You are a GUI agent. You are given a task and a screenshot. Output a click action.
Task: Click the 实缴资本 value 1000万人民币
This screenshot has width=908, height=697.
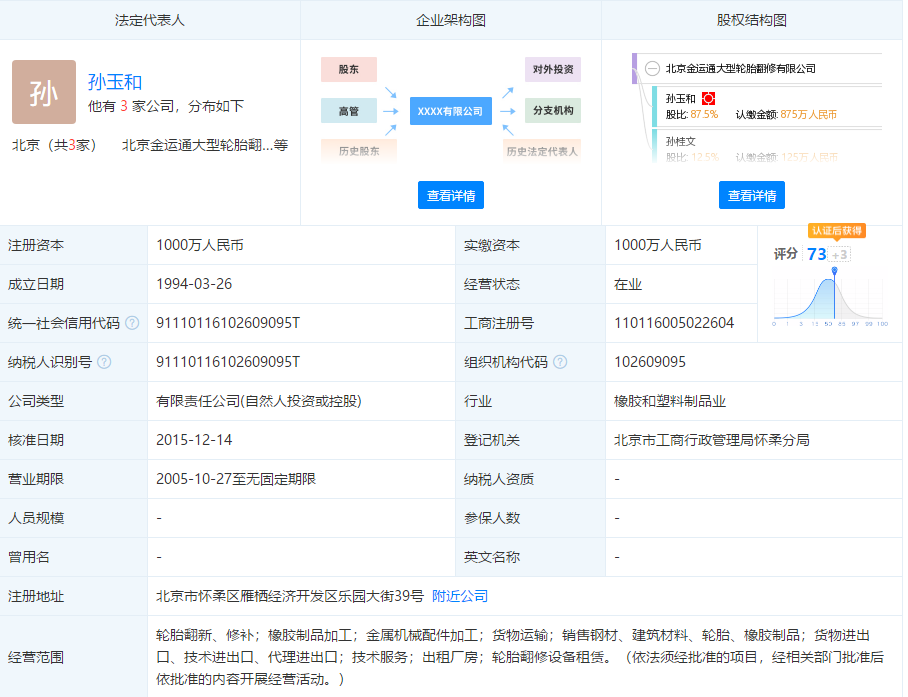[658, 245]
